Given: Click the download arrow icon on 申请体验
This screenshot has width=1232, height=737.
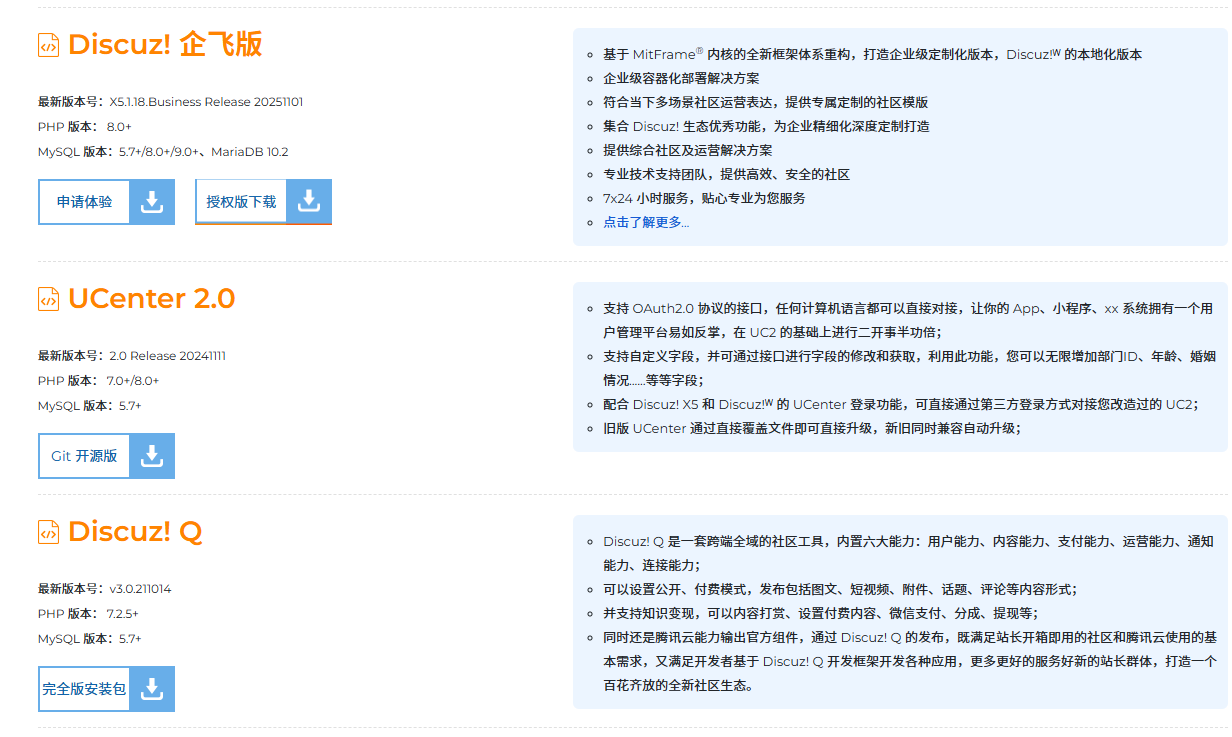Looking at the screenshot, I should click(x=152, y=202).
